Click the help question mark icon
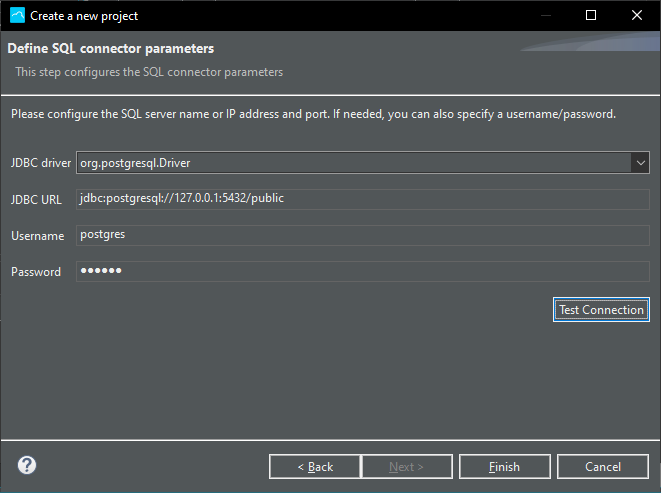 pos(27,465)
